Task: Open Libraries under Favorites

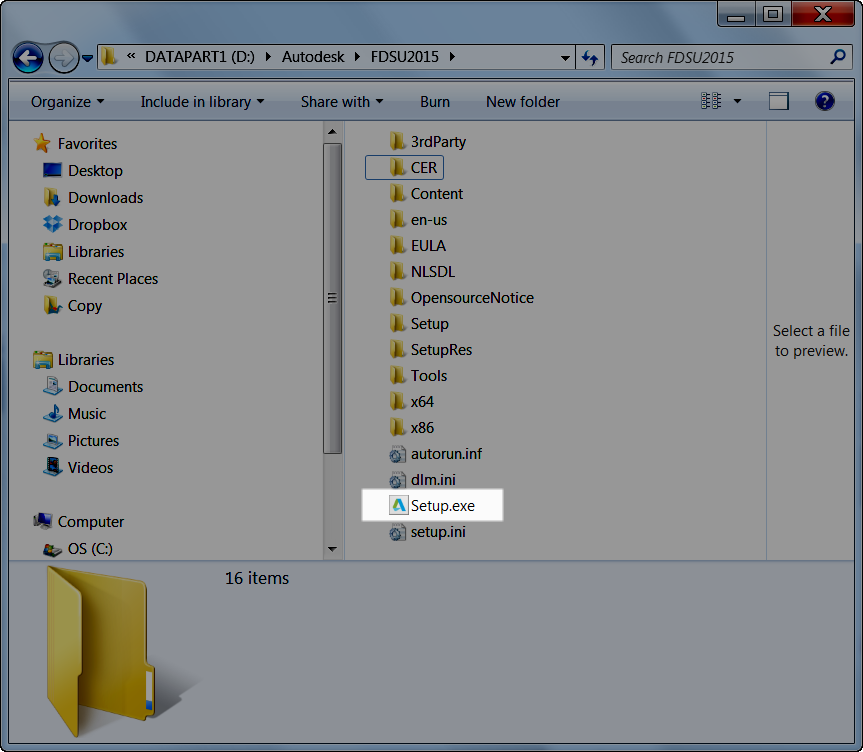Action: (84, 252)
